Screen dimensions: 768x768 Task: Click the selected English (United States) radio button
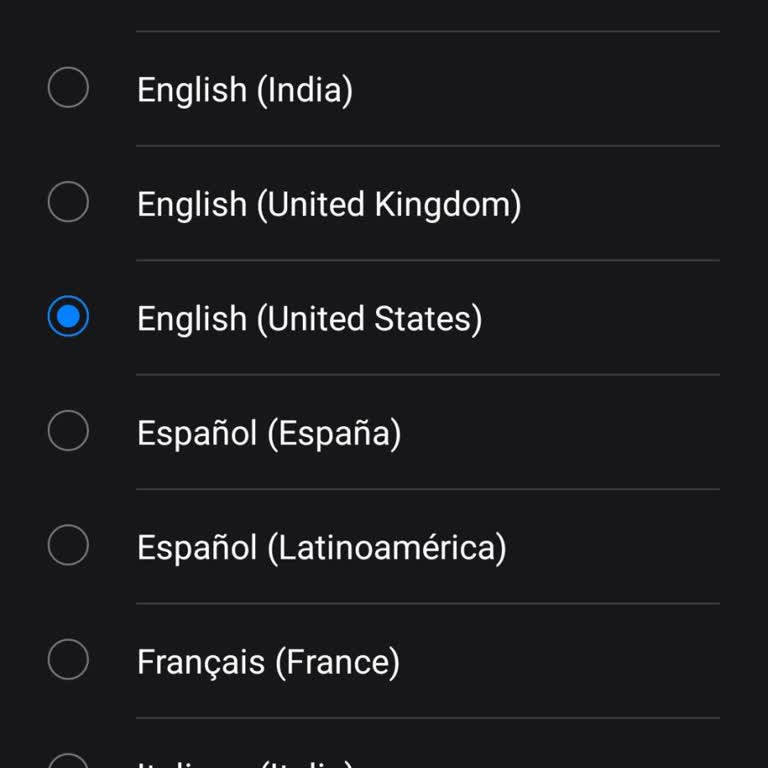coord(68,318)
